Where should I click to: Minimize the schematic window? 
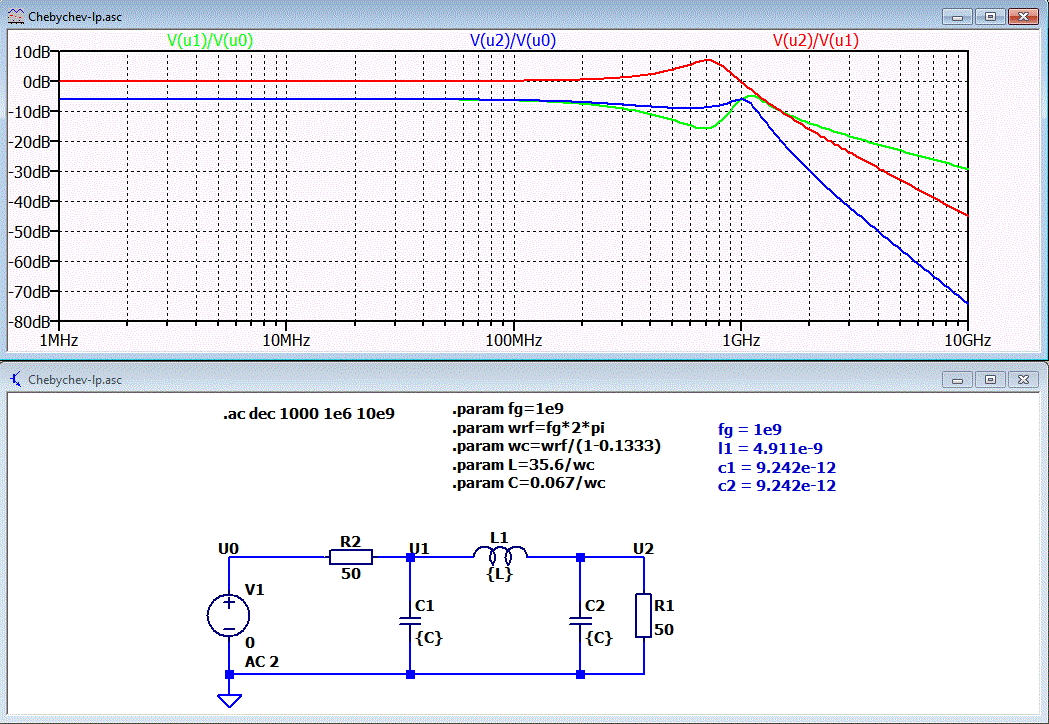(x=957, y=380)
